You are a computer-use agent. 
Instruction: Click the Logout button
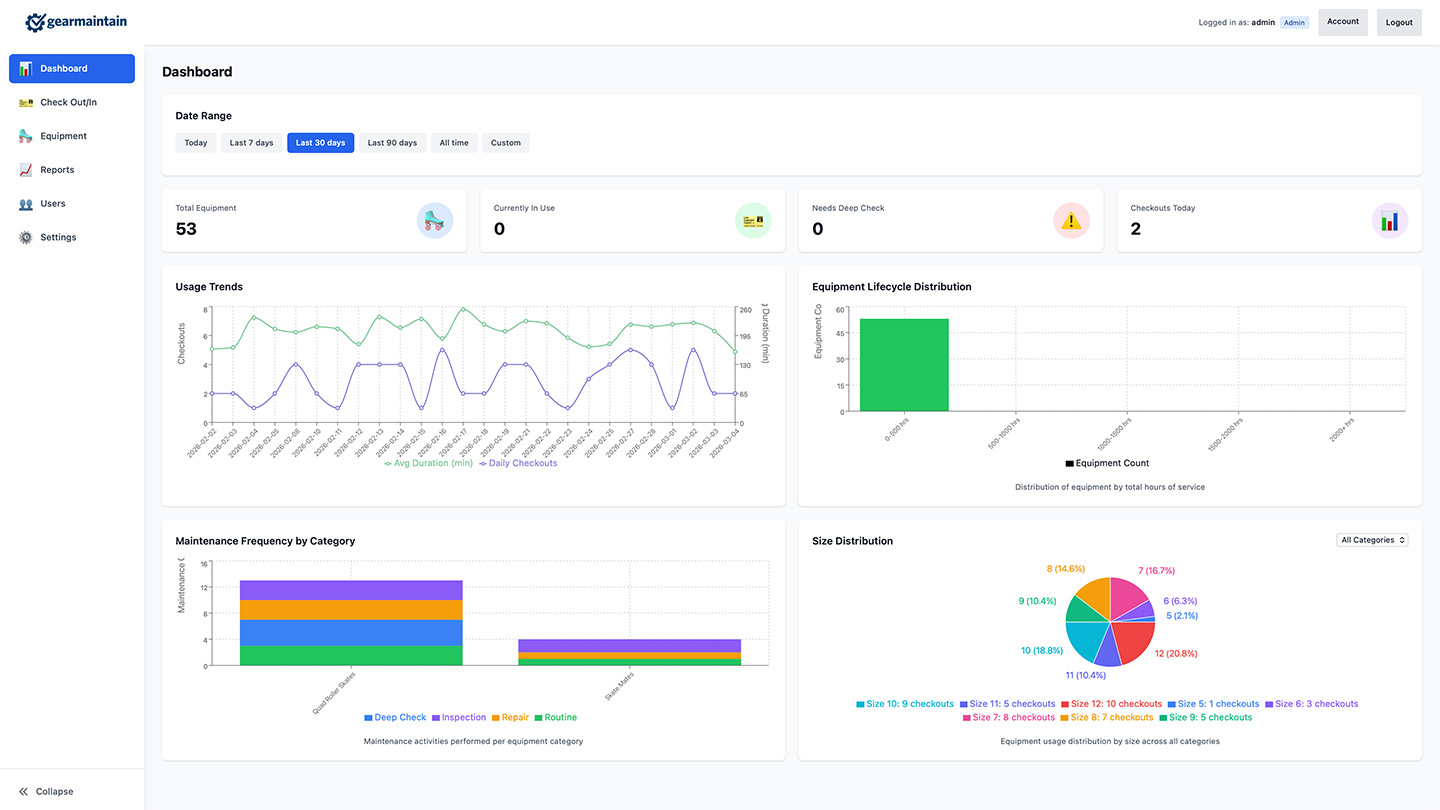pyautogui.click(x=1398, y=21)
